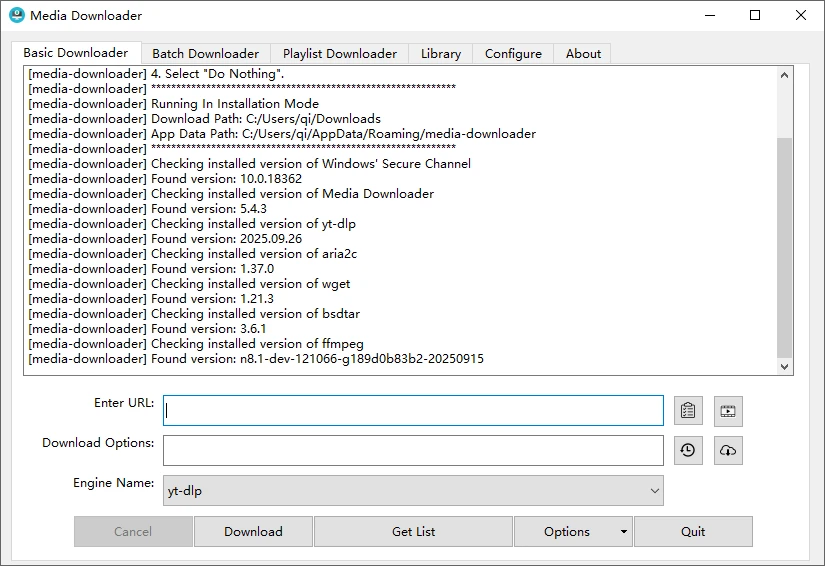Go to the Library tab
This screenshot has height=566, width=825.
coord(441,54)
